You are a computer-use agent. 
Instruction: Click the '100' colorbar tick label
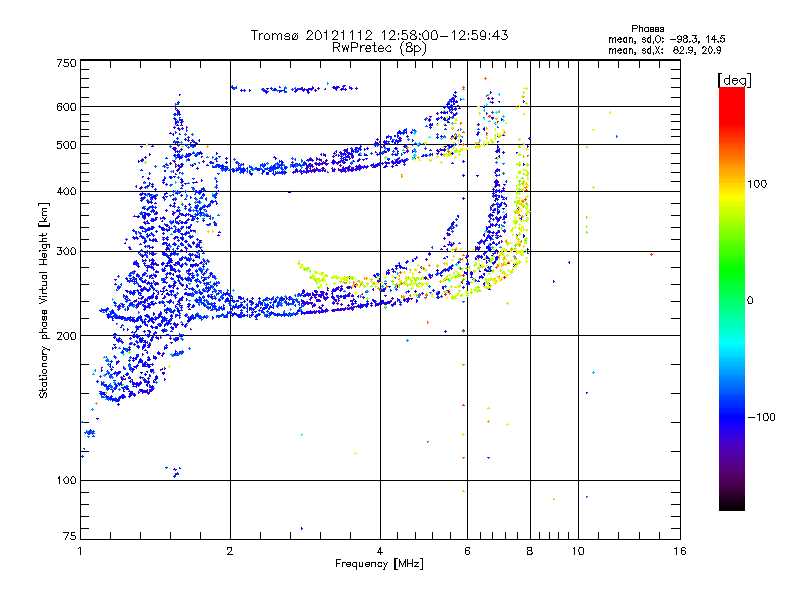point(757,184)
